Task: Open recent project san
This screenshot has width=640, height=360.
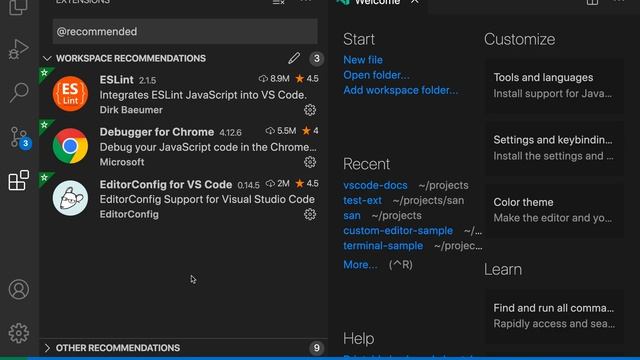Action: [x=352, y=216]
